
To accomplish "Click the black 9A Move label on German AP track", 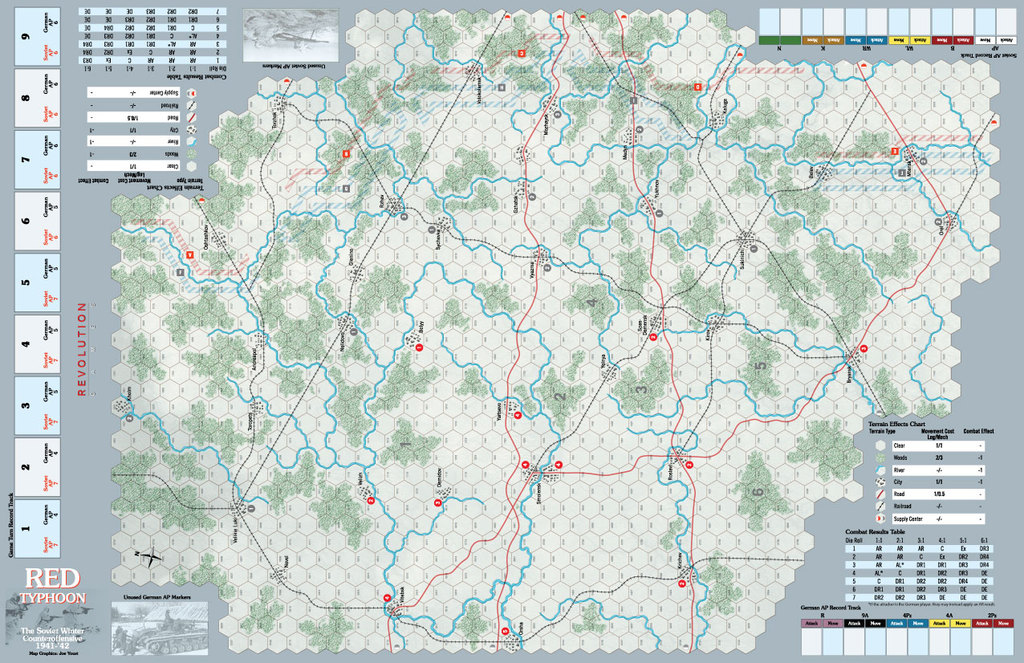I will coord(876,623).
